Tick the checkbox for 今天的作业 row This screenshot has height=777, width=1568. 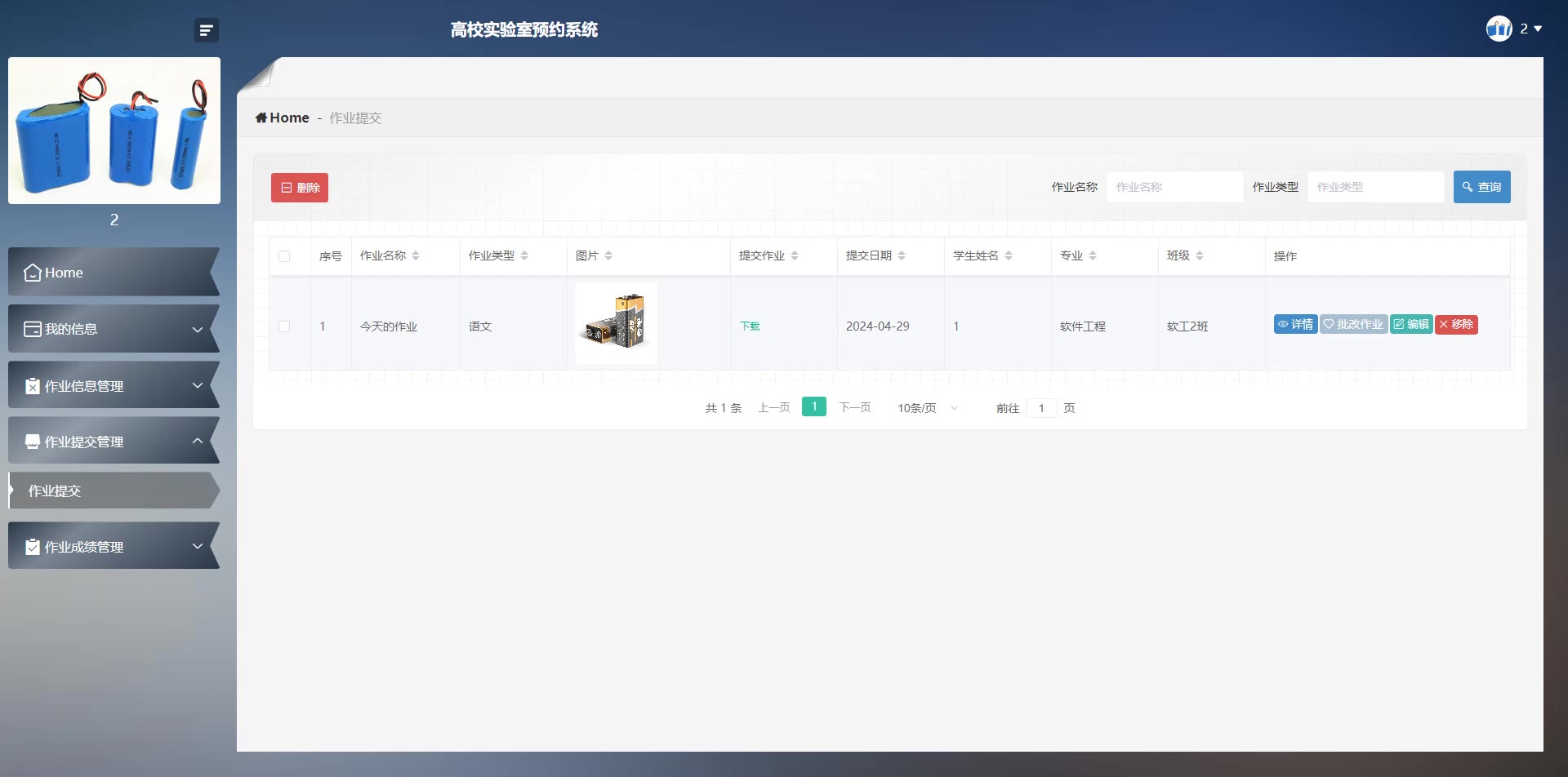click(x=284, y=326)
